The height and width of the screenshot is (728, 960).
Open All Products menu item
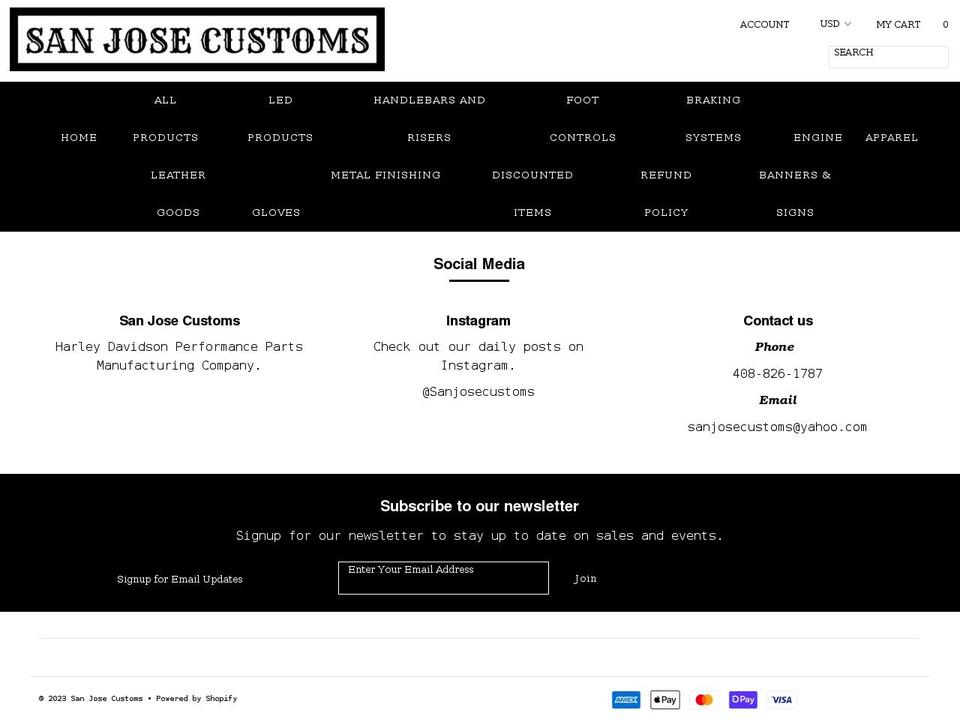[x=165, y=119]
